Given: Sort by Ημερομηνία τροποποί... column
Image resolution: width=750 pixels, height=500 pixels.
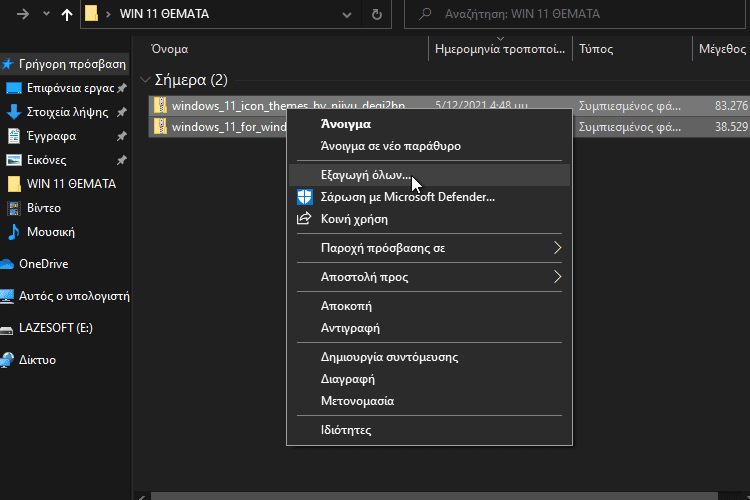Looking at the screenshot, I should (x=500, y=49).
